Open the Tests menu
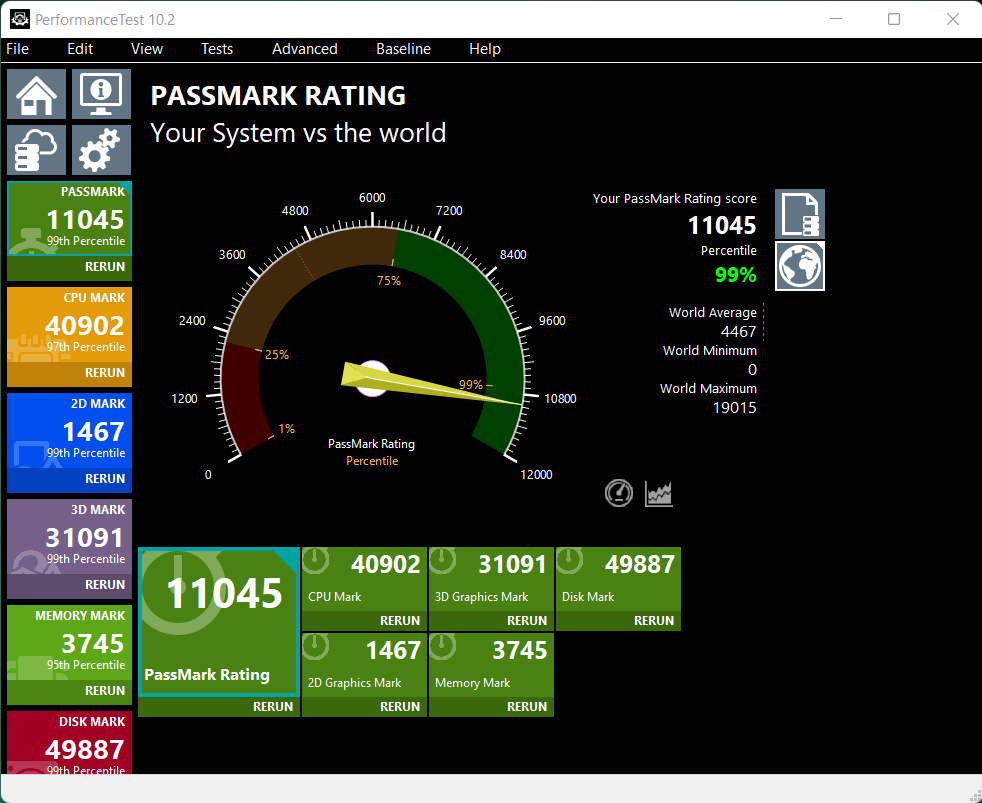 pos(216,49)
